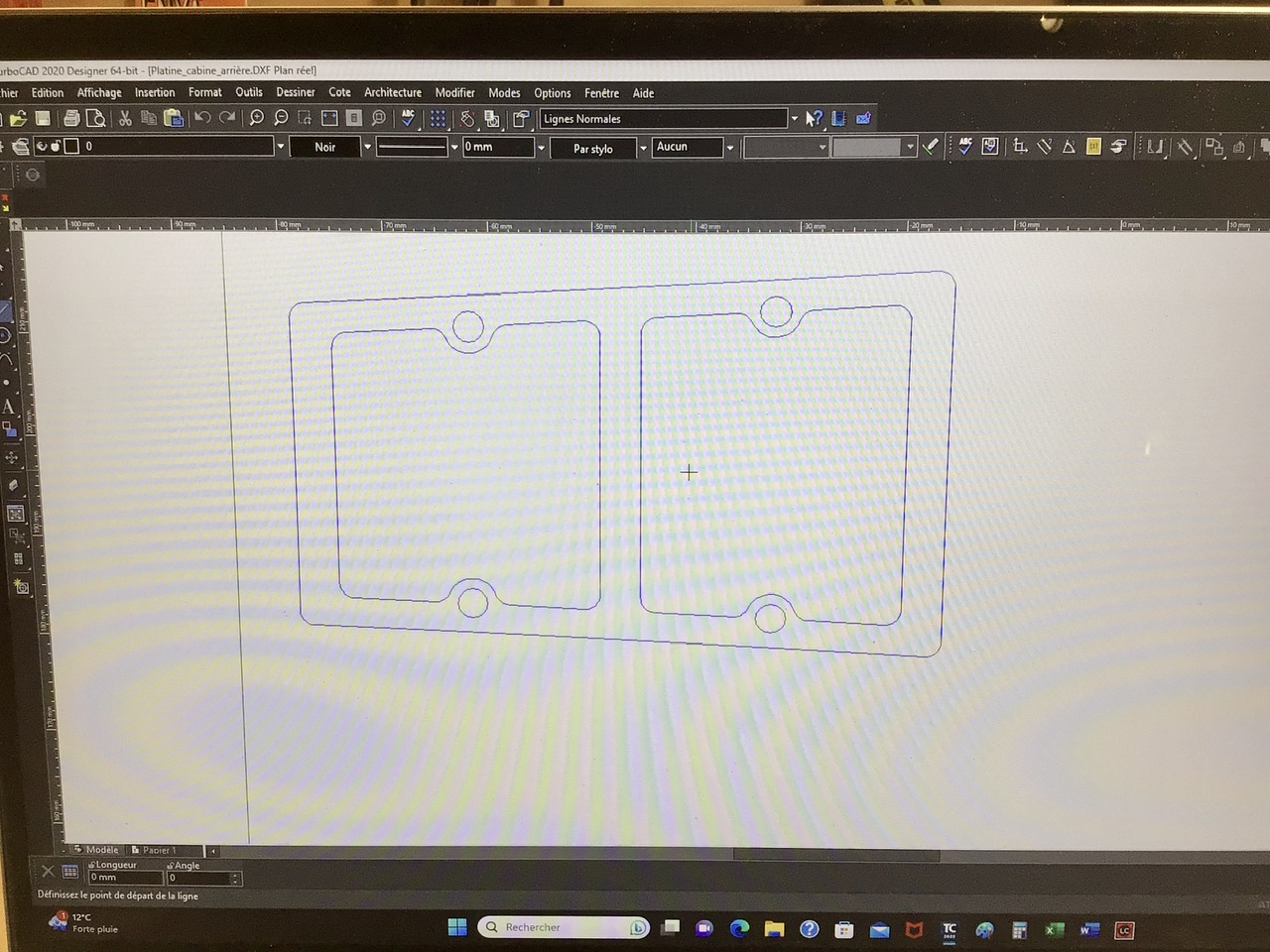This screenshot has height=952, width=1270.
Task: Open Excel from the taskbar
Action: [1054, 929]
